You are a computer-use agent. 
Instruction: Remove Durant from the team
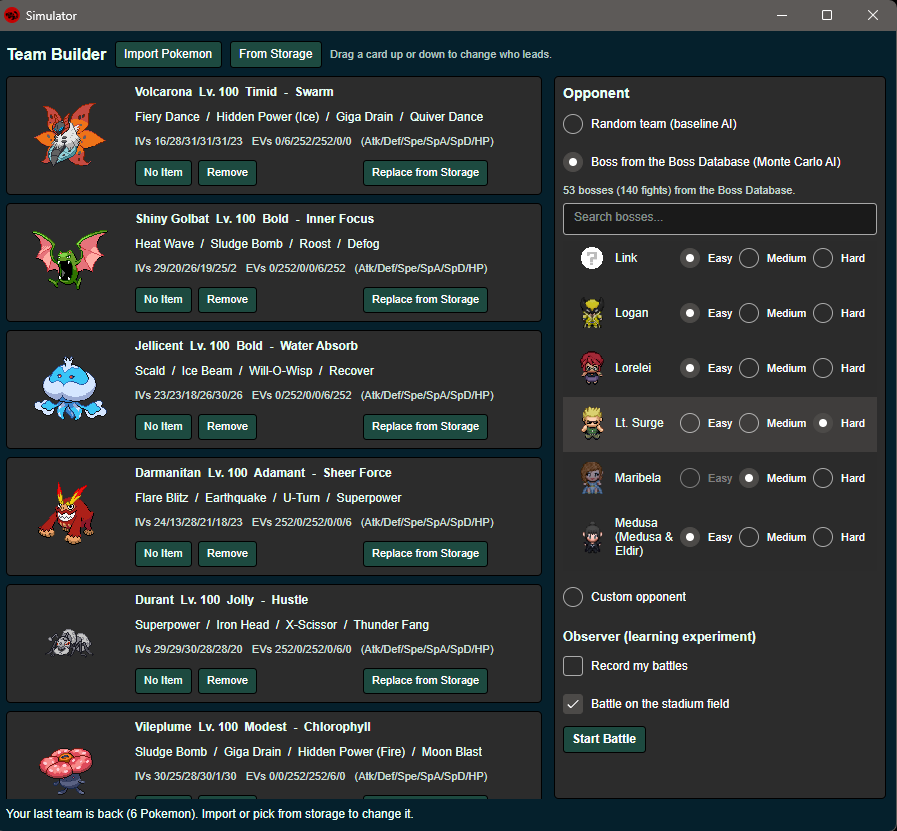[x=227, y=681]
